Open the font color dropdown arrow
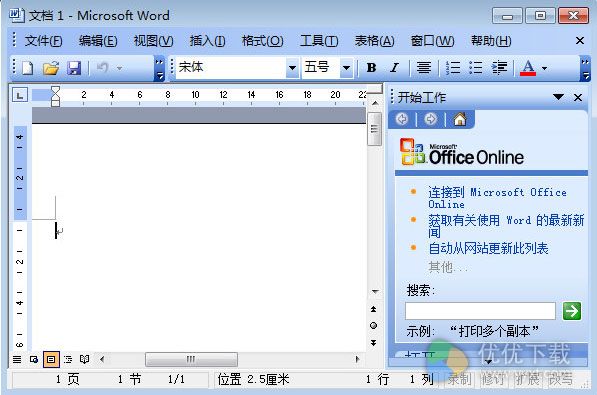Image resolution: width=597 pixels, height=395 pixels. click(x=544, y=69)
